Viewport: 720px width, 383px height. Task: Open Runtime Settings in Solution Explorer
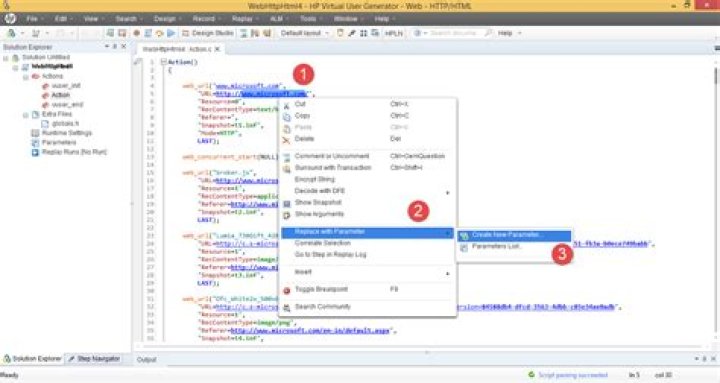pyautogui.click(x=67, y=133)
